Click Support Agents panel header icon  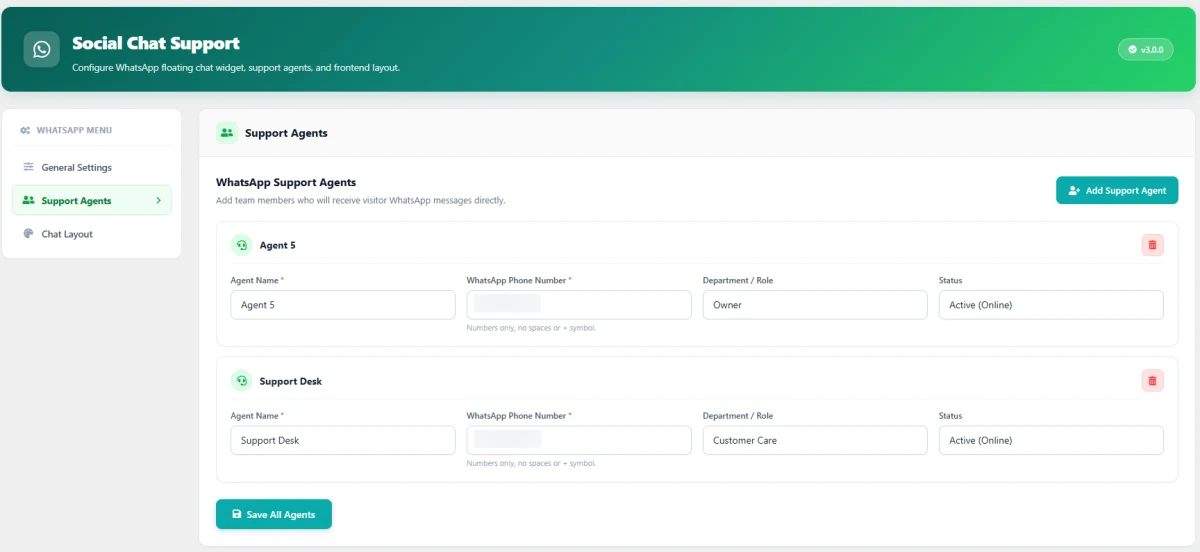coord(227,132)
